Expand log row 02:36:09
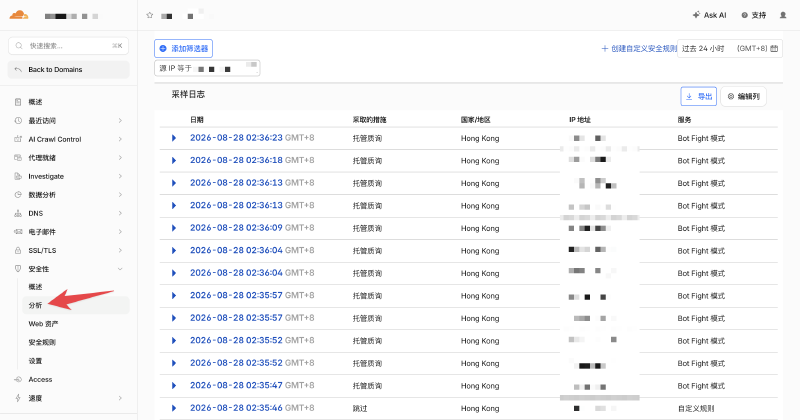 coord(174,228)
